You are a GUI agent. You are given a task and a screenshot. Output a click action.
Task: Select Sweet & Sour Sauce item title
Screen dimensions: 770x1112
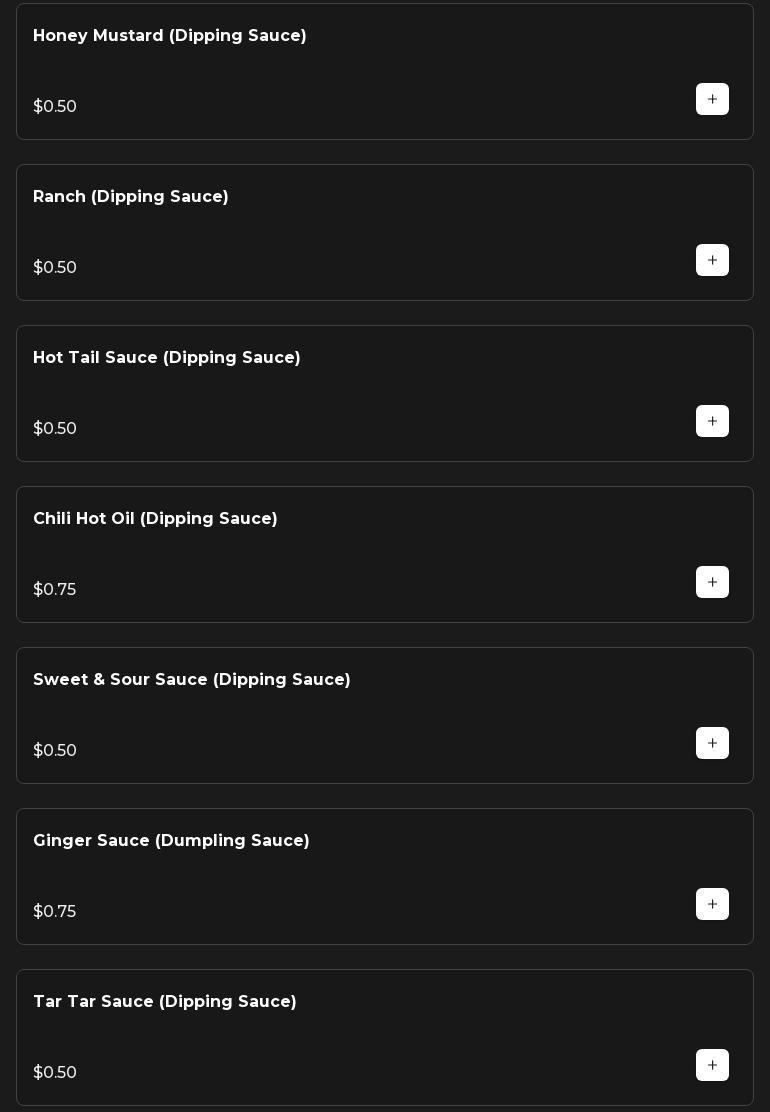click(x=192, y=680)
